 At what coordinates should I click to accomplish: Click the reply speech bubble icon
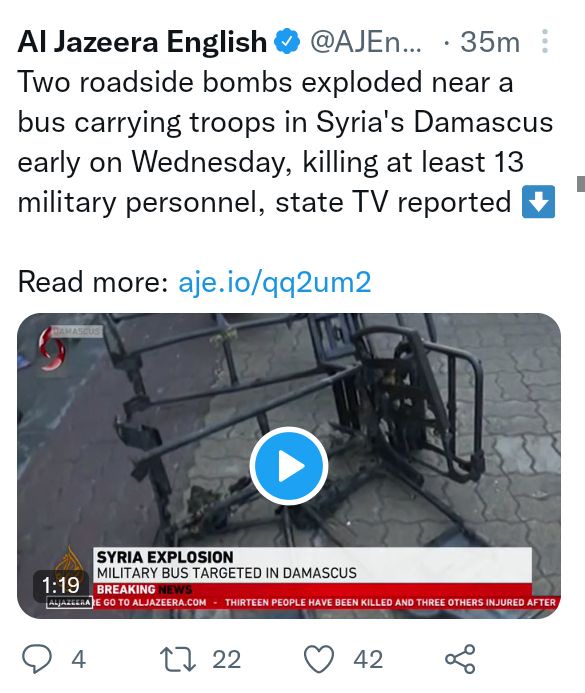[x=37, y=659]
